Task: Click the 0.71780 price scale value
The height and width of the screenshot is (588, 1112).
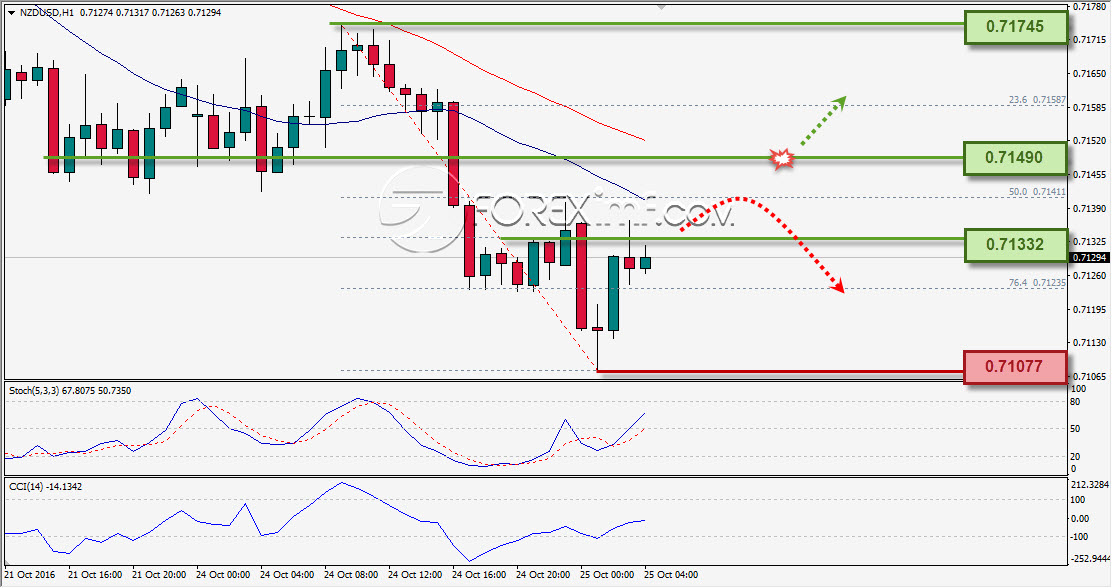Action: (x=1090, y=6)
